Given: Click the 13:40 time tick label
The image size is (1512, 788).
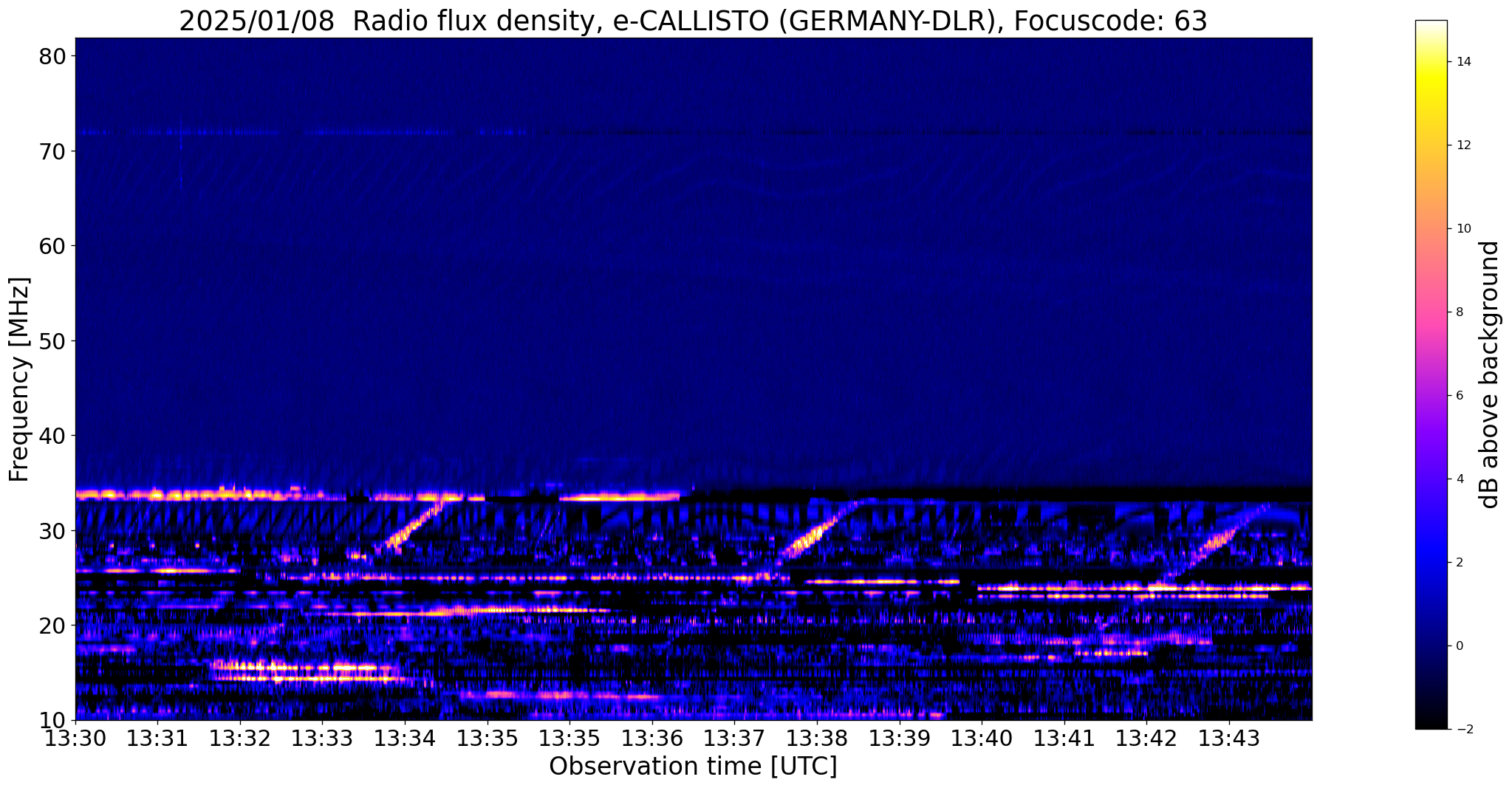Looking at the screenshot, I should point(982,739).
